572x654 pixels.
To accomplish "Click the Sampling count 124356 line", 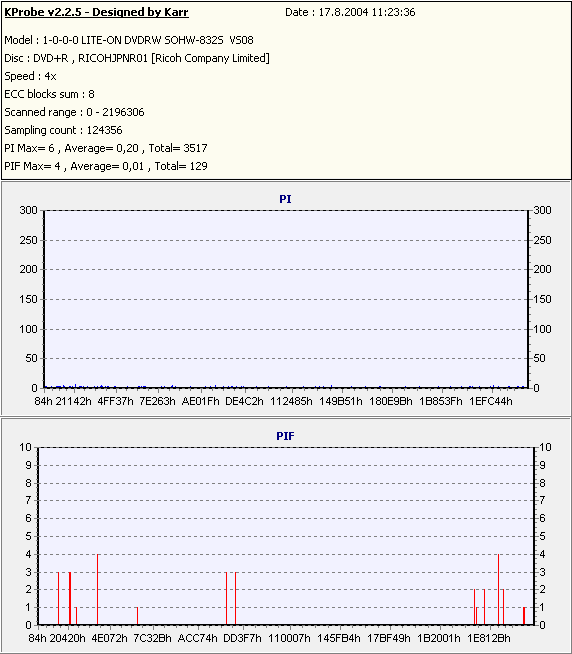I will point(63,130).
